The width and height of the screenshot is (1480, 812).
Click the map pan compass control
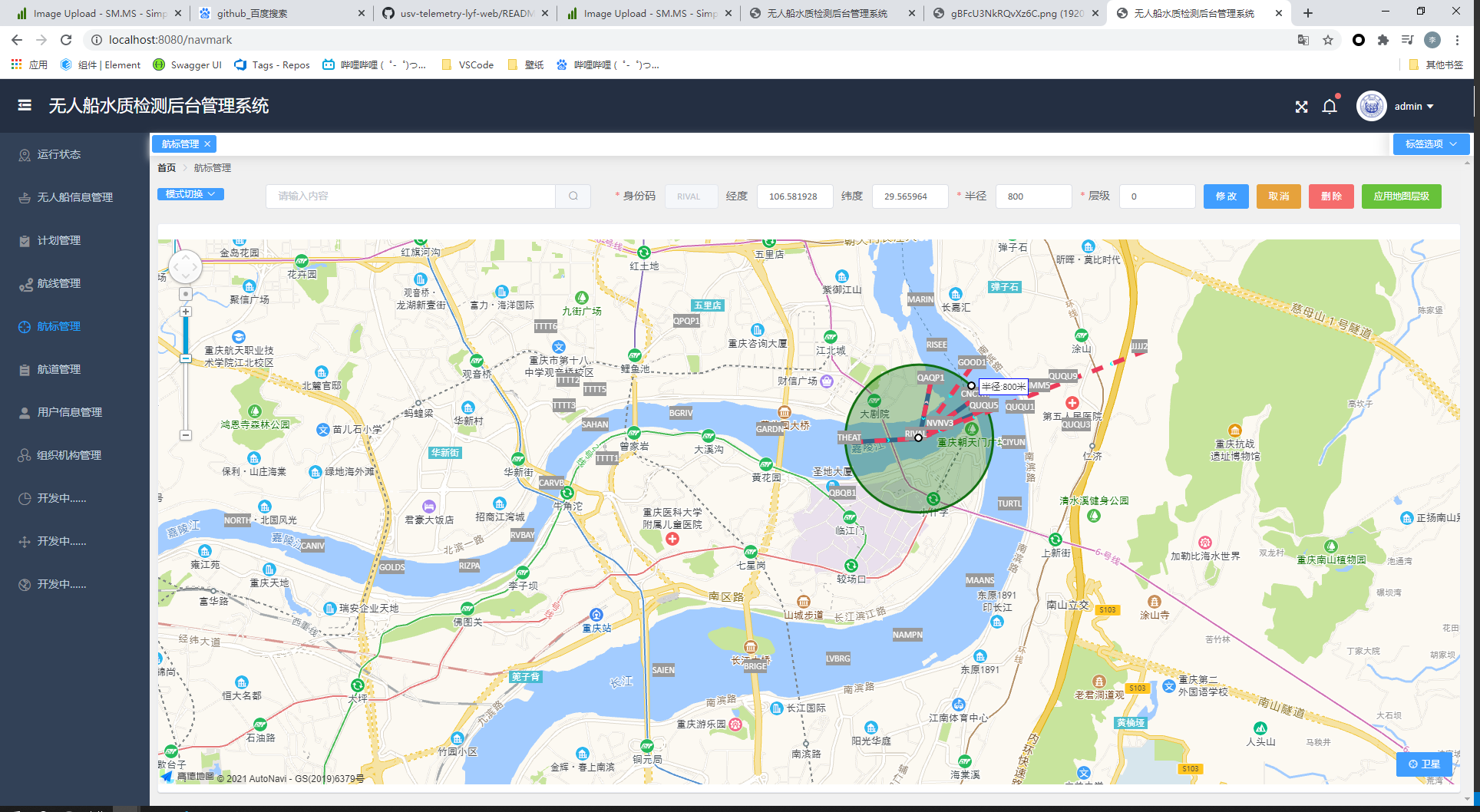[185, 268]
